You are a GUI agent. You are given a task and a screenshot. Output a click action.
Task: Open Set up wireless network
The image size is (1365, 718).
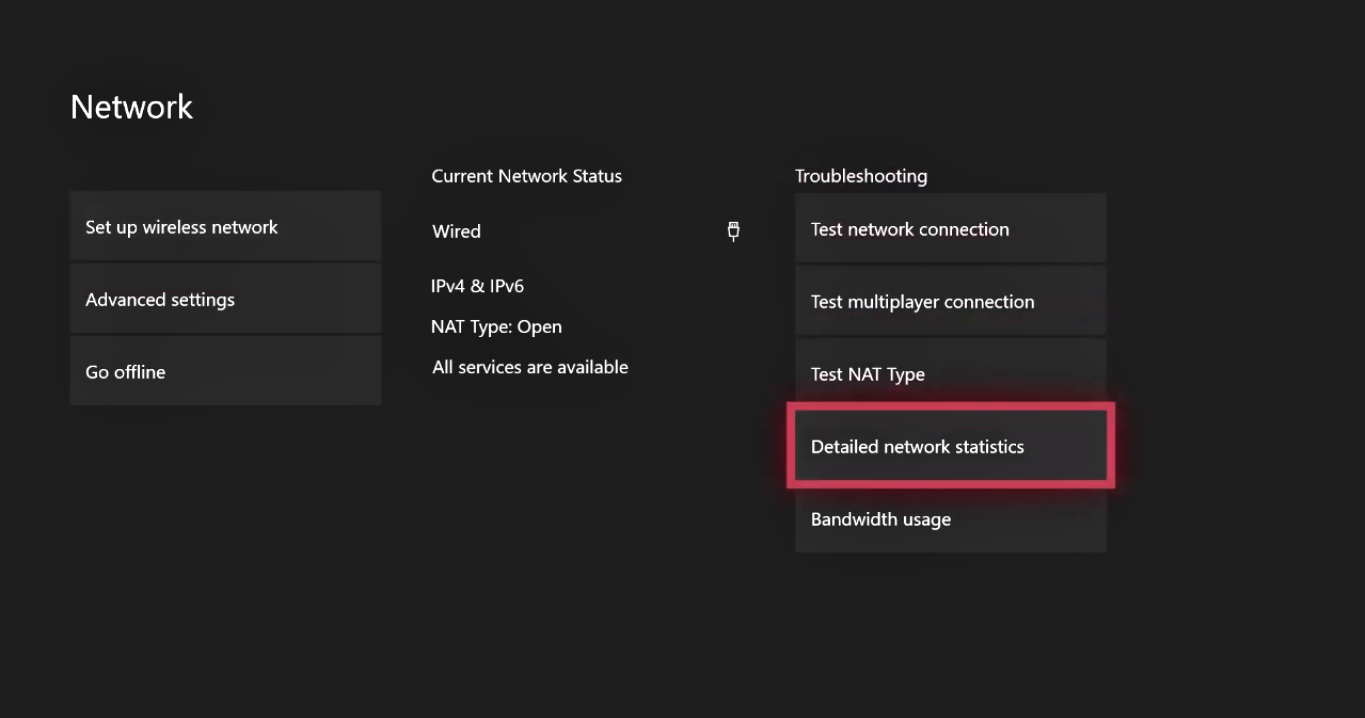coord(225,227)
